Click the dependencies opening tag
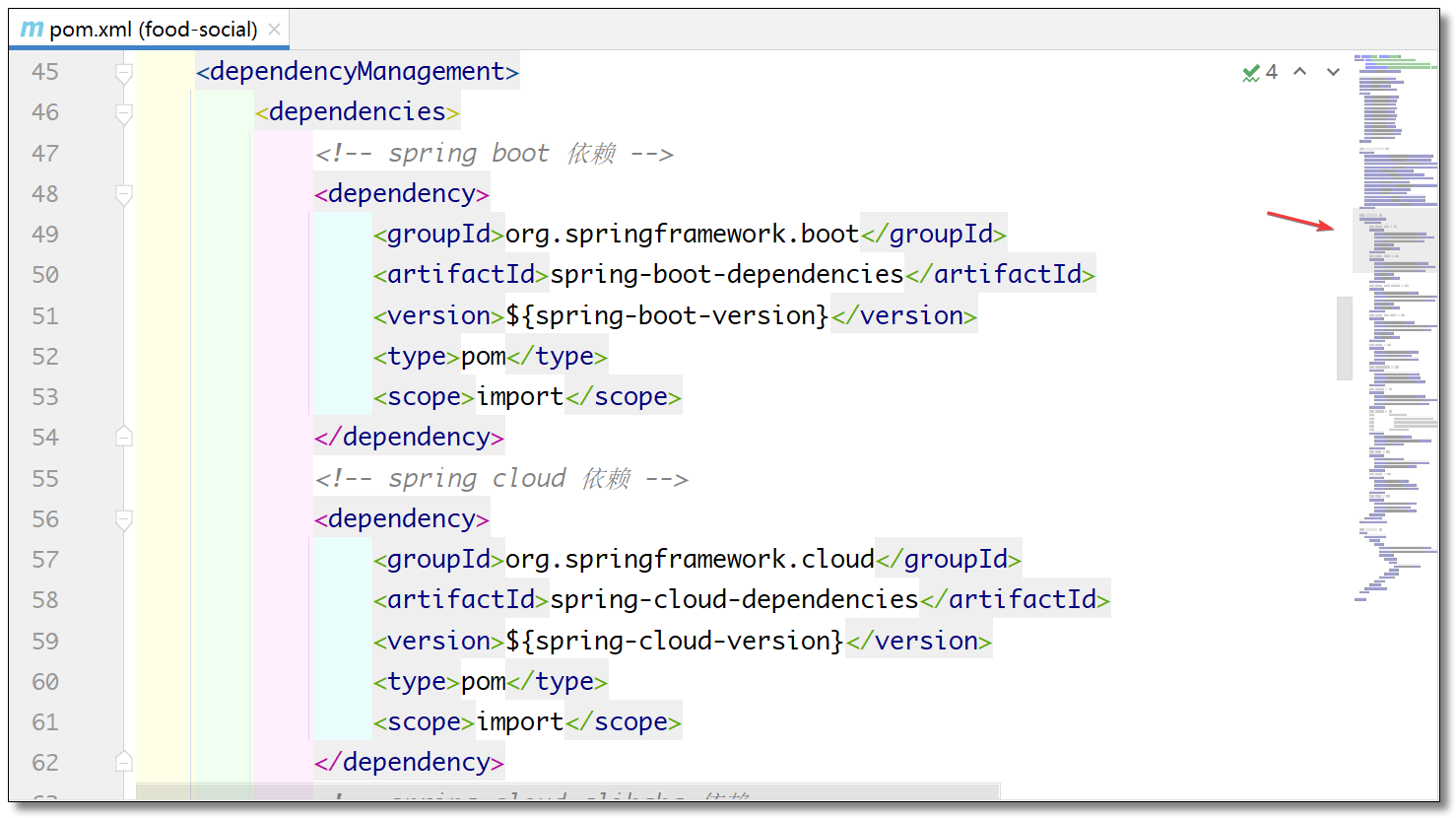This screenshot has height=818, width=1456. [x=357, y=112]
